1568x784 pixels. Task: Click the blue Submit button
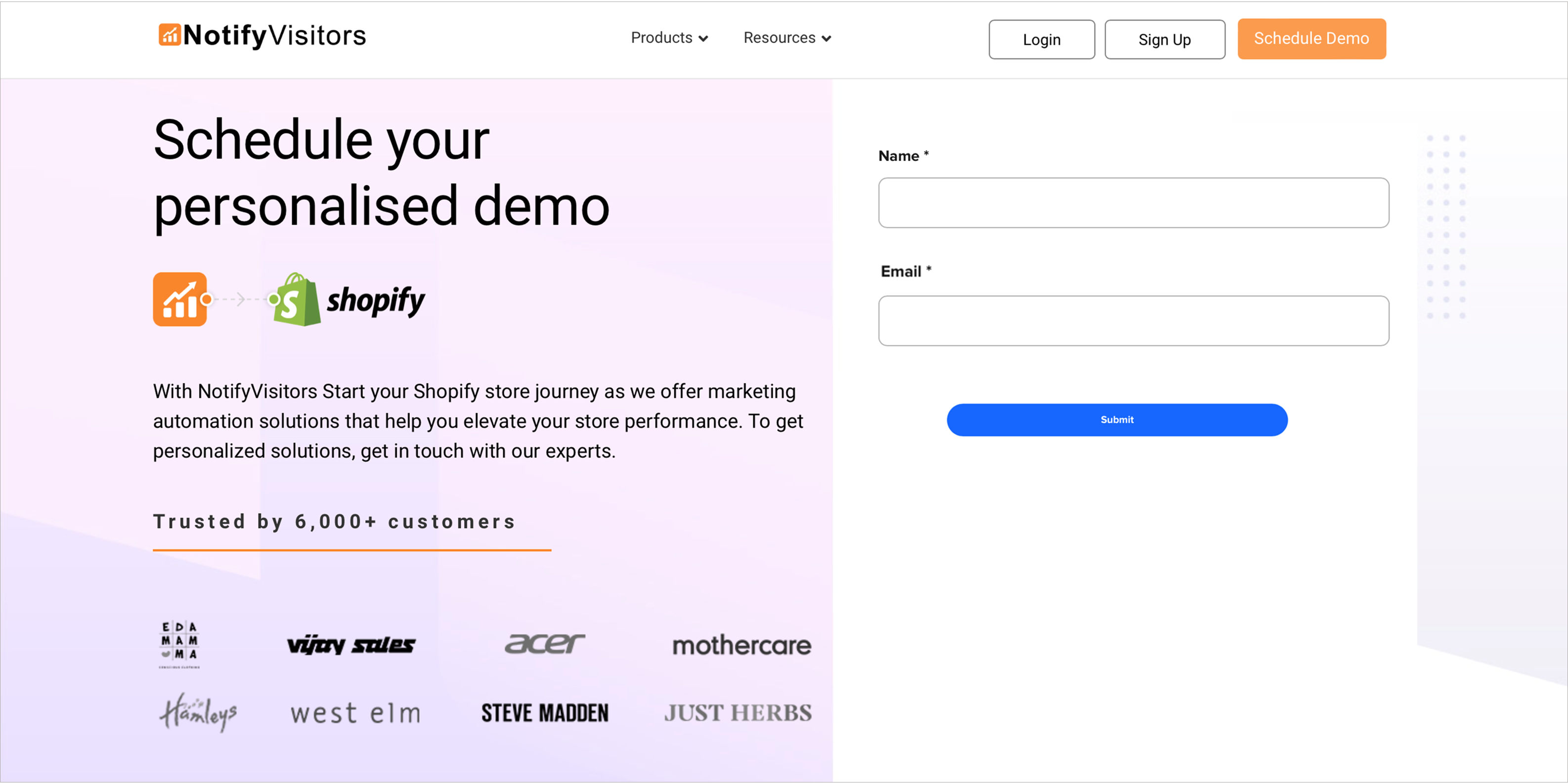(1117, 420)
